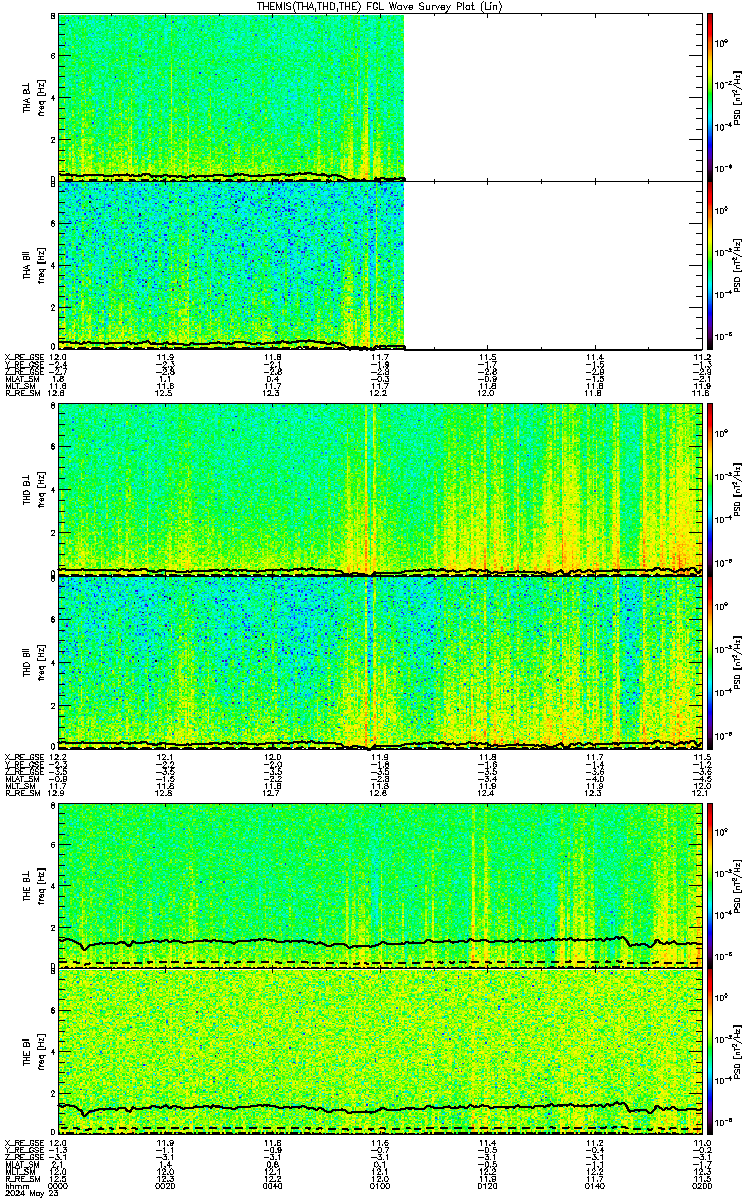This screenshot has height=1200, width=750.
Task: Click the PSD [nT²/Hz] label beside THD B⊥
Action: (738, 488)
